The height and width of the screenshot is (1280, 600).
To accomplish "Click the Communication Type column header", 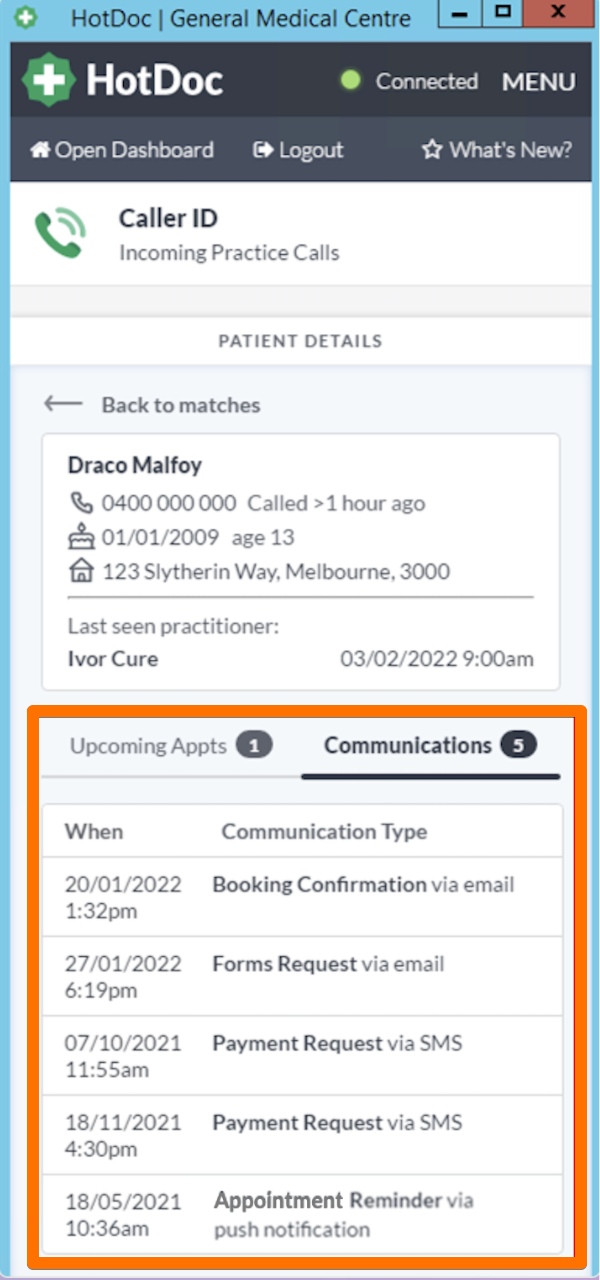I will coord(324,832).
